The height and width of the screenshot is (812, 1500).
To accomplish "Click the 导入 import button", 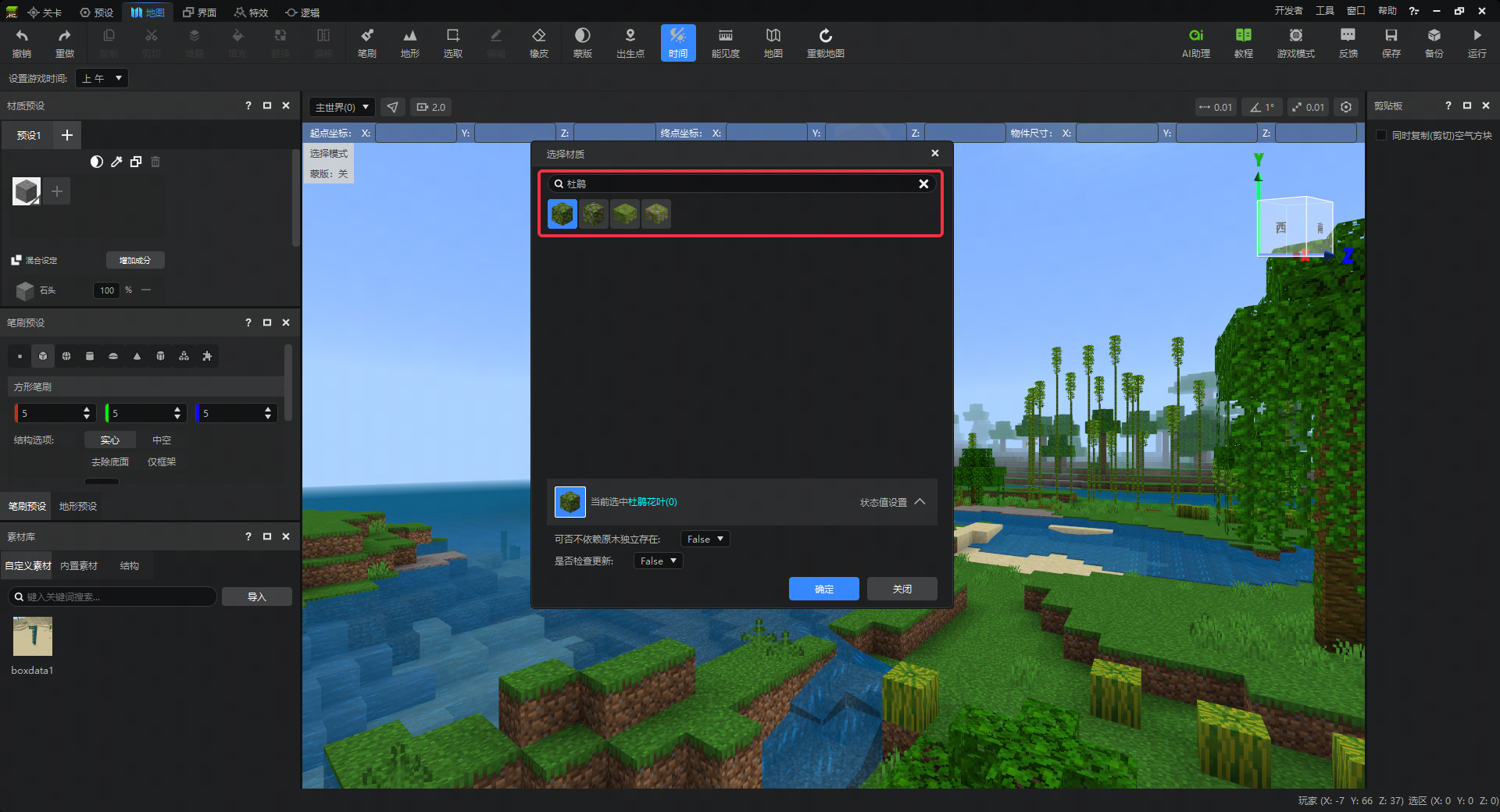I will pos(257,597).
